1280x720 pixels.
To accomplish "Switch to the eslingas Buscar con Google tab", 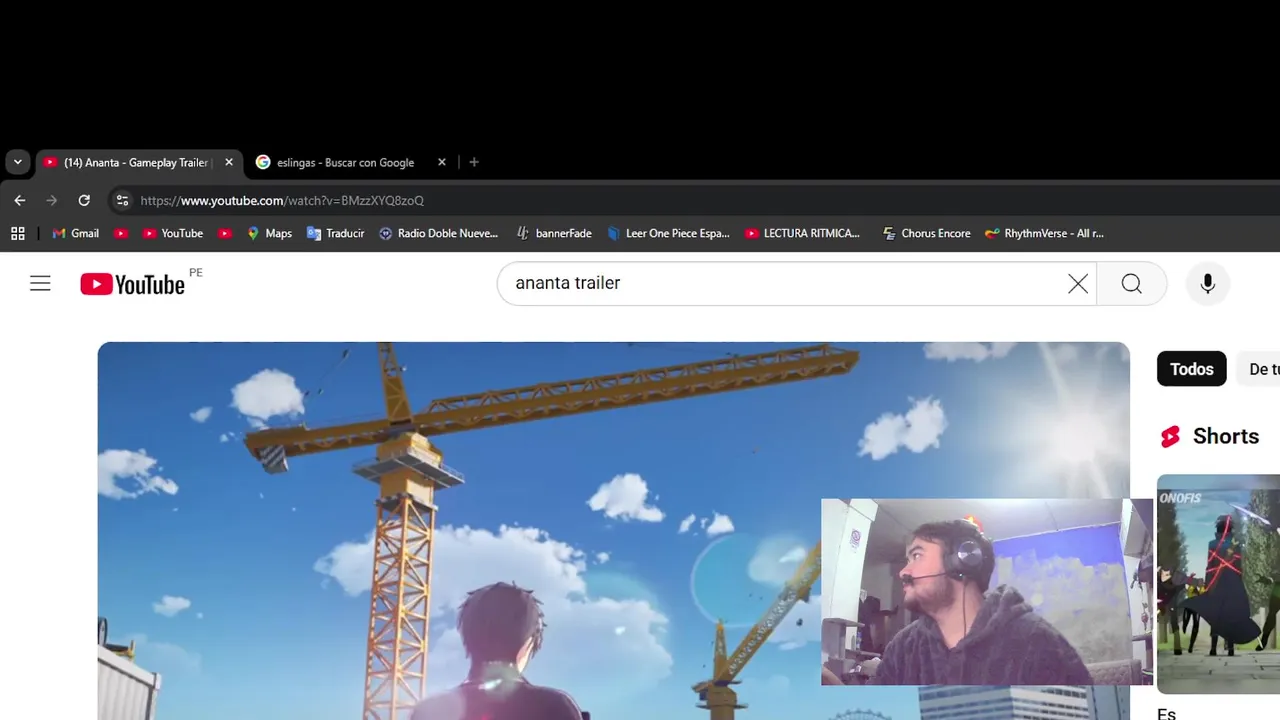I will pyautogui.click(x=345, y=162).
